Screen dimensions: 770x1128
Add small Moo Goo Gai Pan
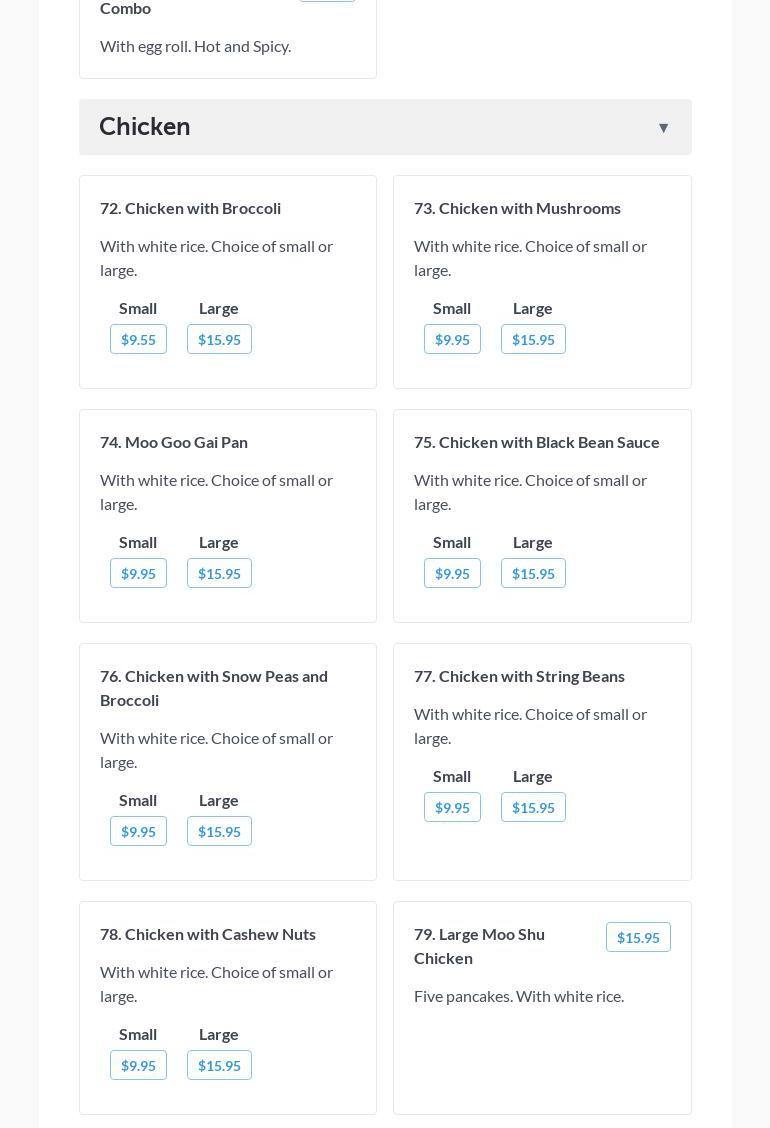tap(138, 573)
